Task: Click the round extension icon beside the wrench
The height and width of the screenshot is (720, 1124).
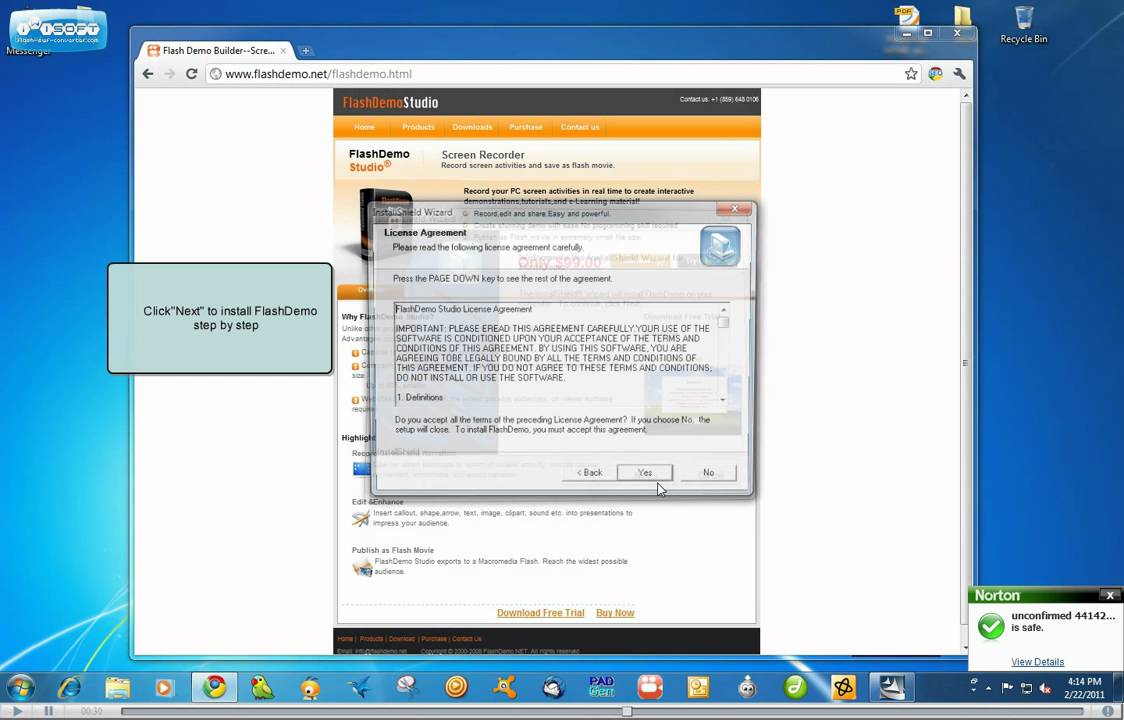Action: pyautogui.click(x=935, y=74)
